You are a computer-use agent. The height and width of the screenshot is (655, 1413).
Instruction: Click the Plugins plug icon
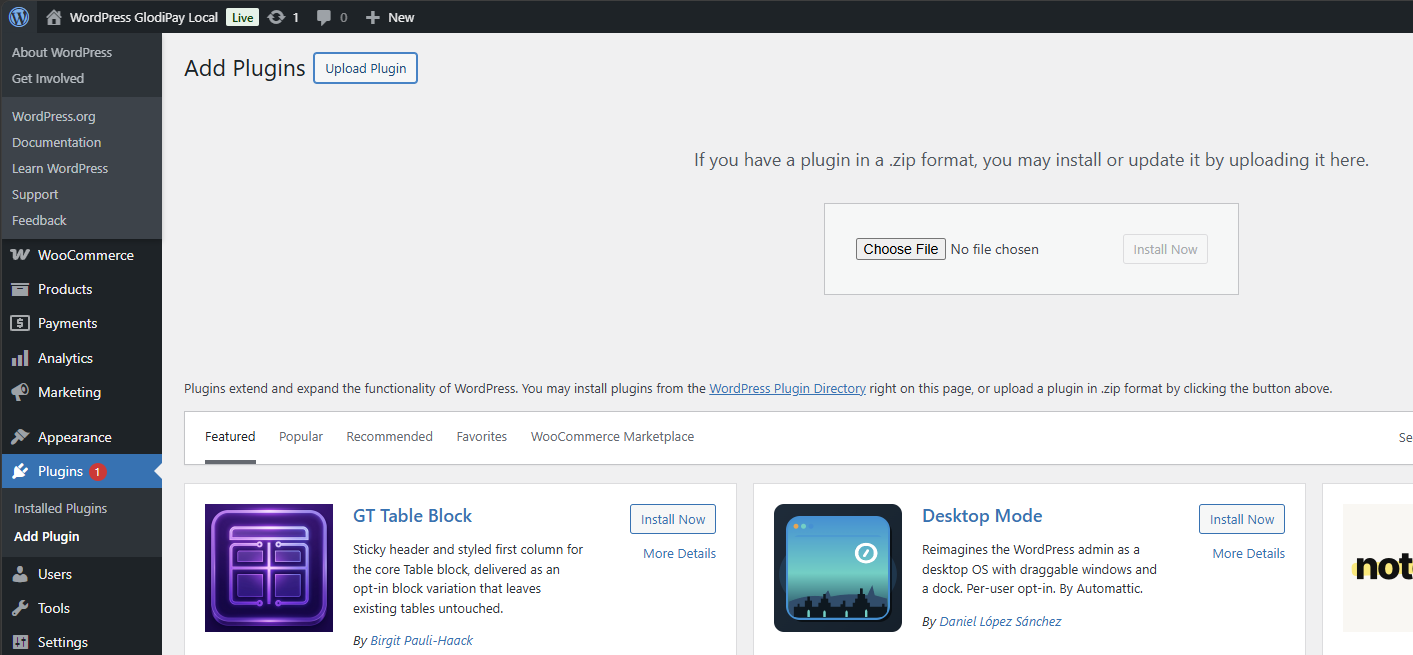point(20,471)
